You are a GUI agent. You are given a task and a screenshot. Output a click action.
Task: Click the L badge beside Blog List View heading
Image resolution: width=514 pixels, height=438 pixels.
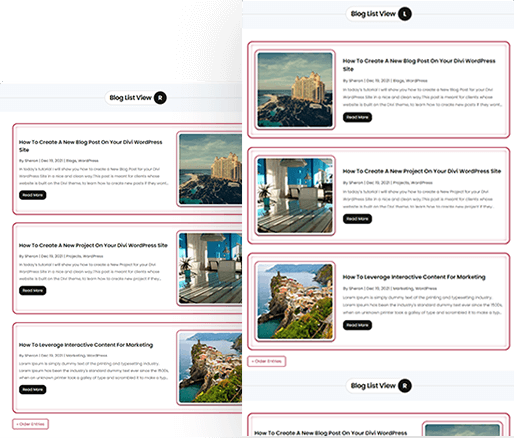coord(405,14)
